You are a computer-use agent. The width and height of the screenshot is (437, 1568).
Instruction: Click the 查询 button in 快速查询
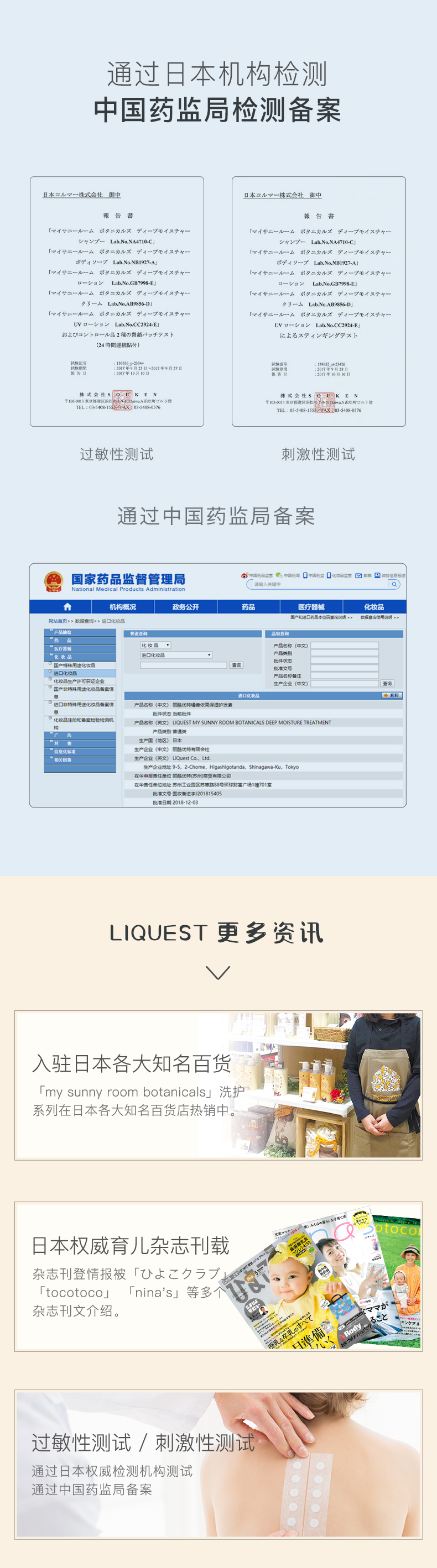[237, 665]
